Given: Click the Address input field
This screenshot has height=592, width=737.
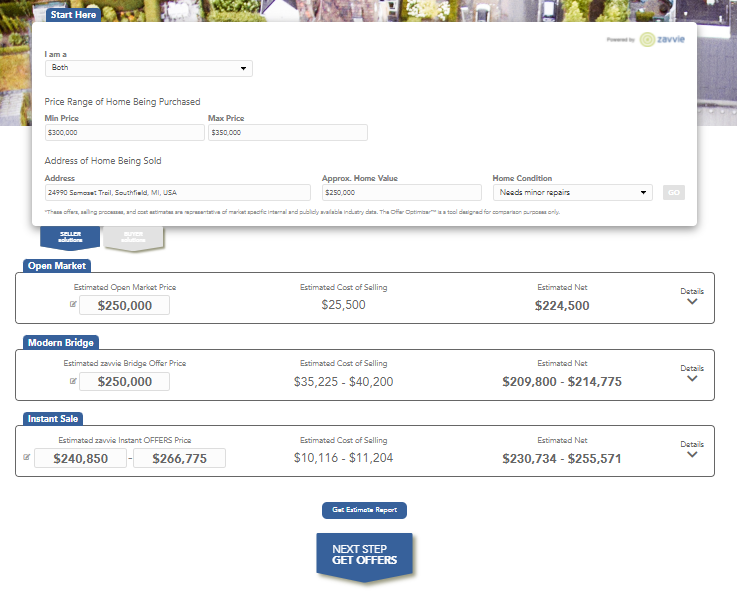Looking at the screenshot, I should click(x=178, y=193).
